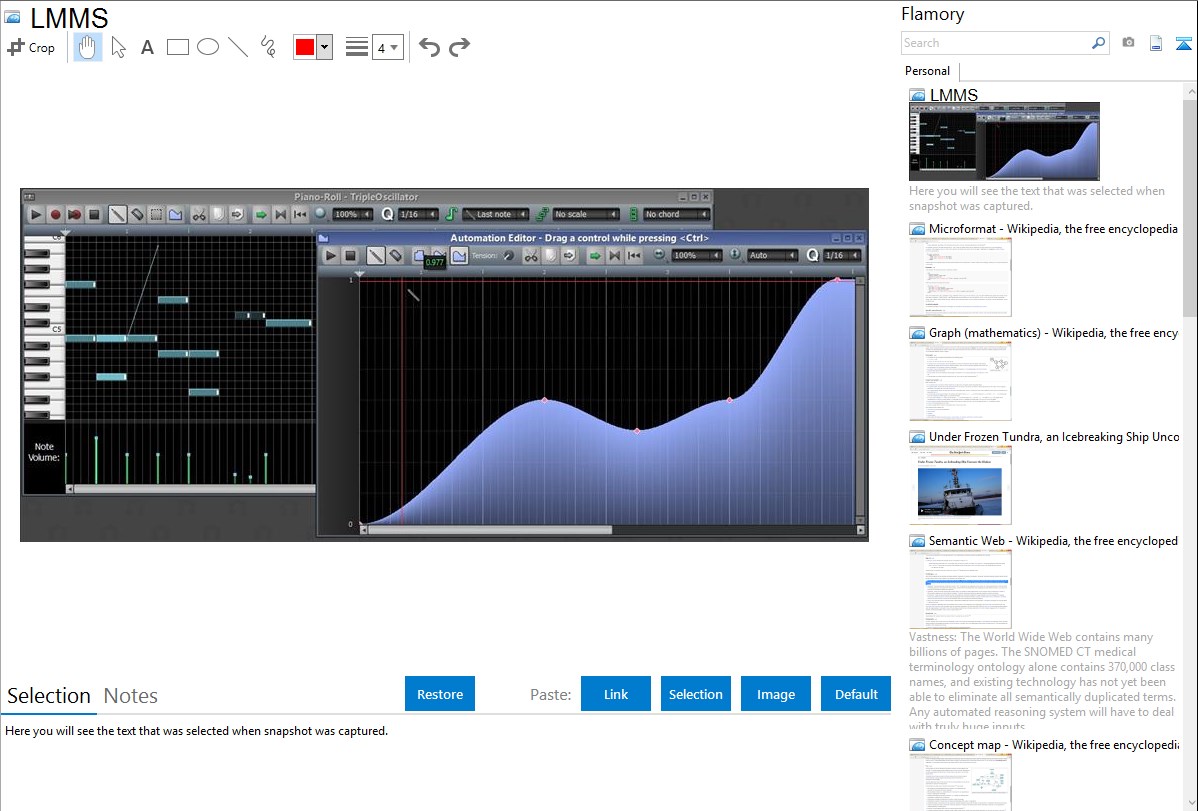Select the ellipse shape tool

tap(208, 47)
